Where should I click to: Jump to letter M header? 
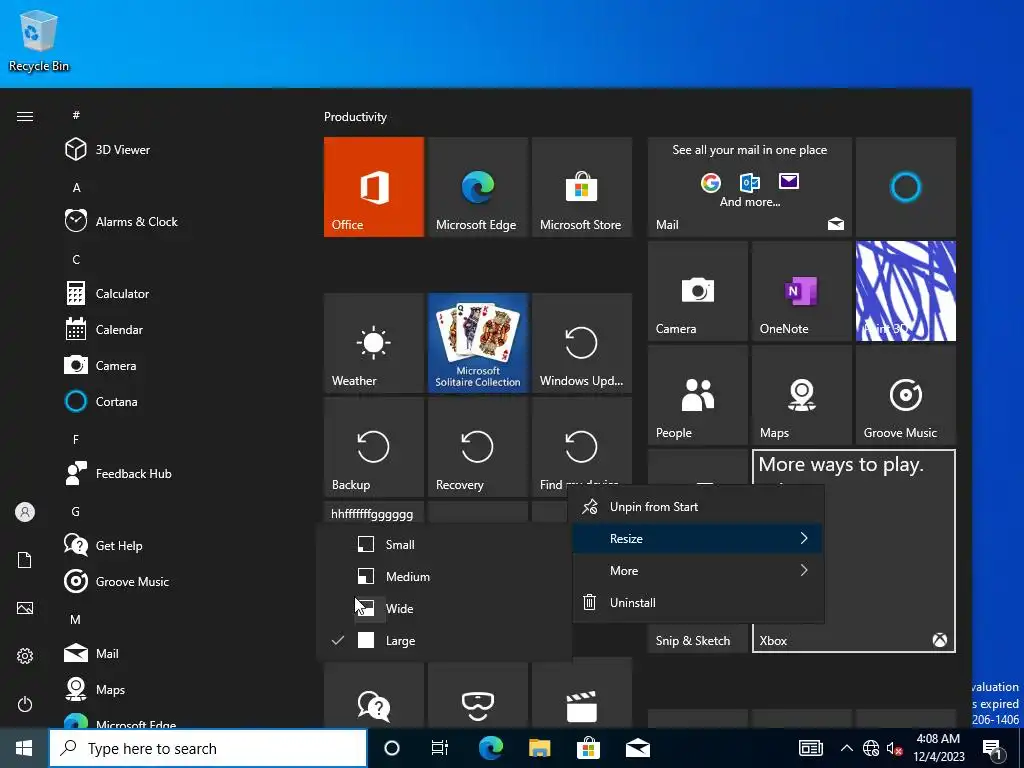click(76, 619)
